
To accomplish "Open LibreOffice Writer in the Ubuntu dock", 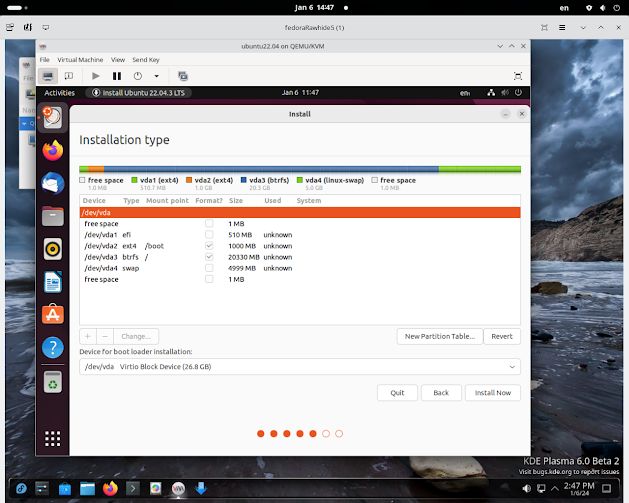I will [53, 282].
